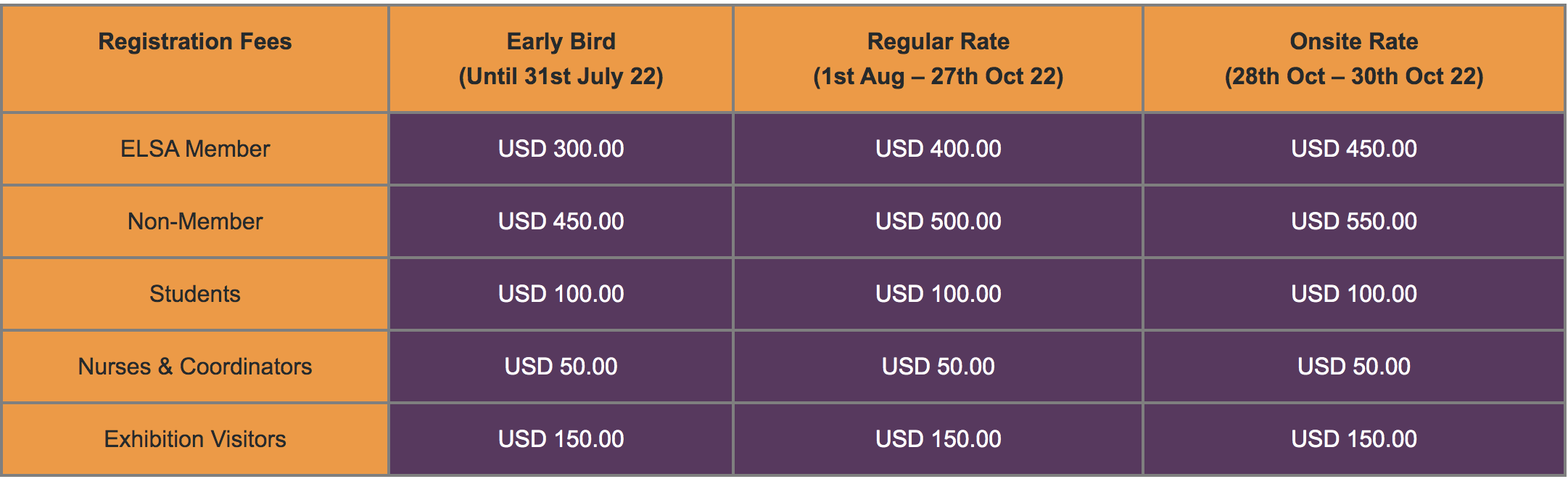Click Exhibition Visitors Early Bird USD 150.00
Screen dimensions: 1568x479
pyautogui.click(x=561, y=439)
